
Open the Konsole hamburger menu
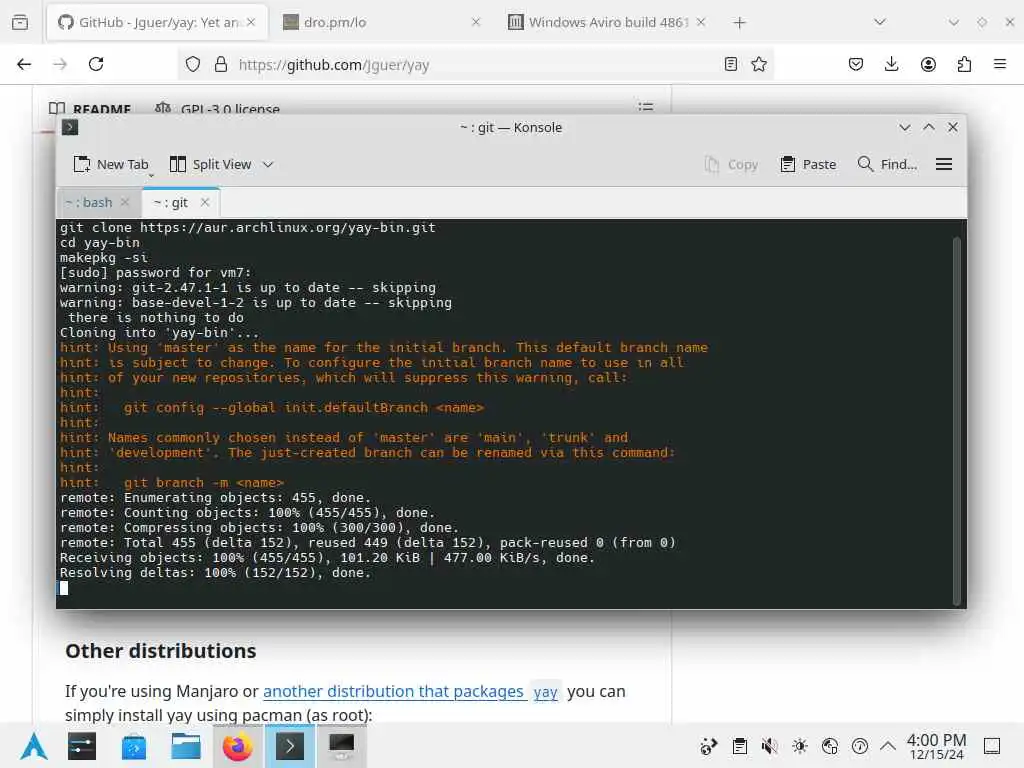click(944, 165)
